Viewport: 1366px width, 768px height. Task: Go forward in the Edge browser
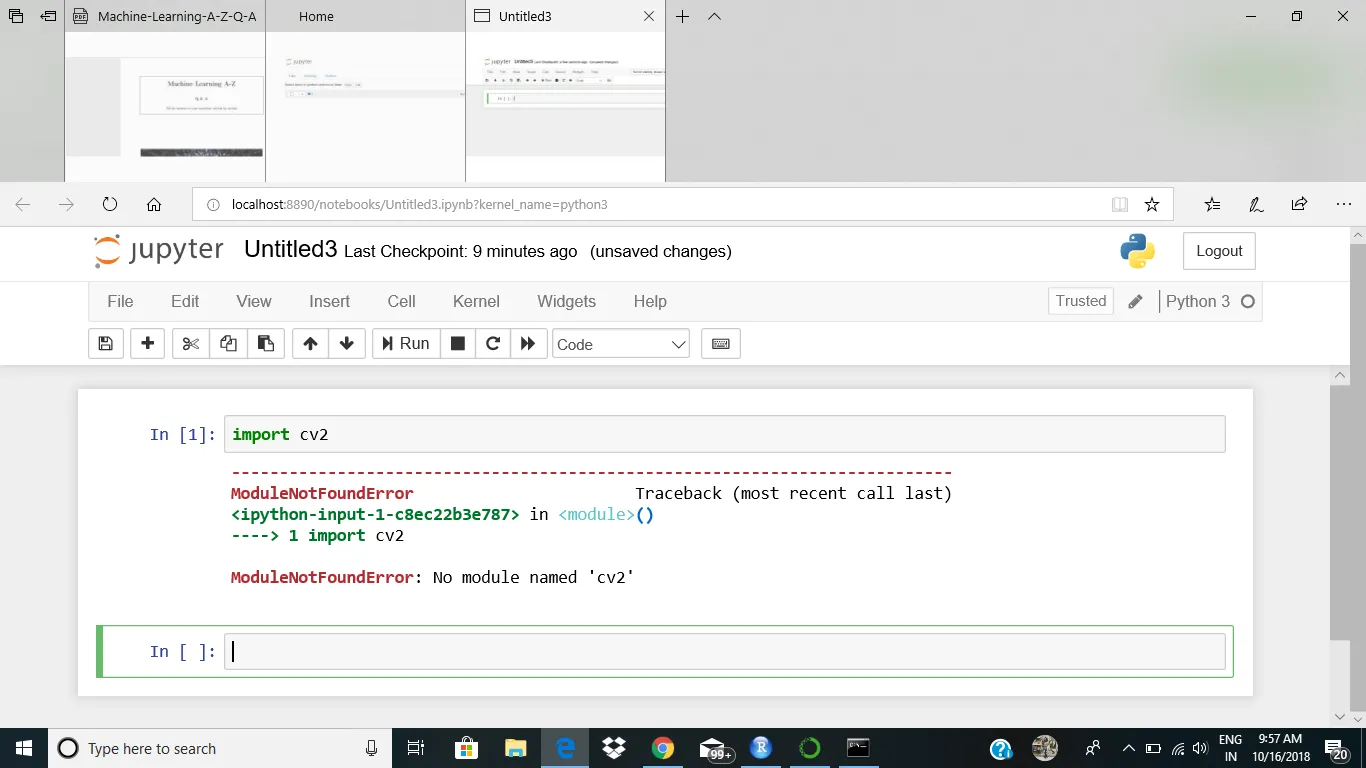tap(66, 204)
